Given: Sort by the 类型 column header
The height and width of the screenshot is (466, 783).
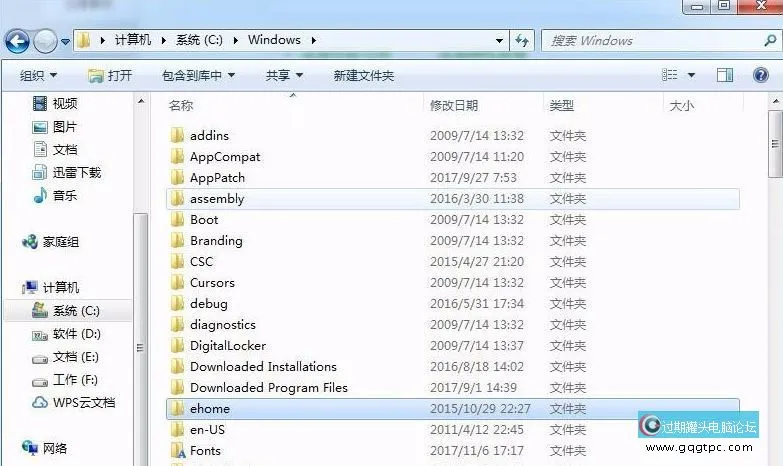Looking at the screenshot, I should point(561,105).
